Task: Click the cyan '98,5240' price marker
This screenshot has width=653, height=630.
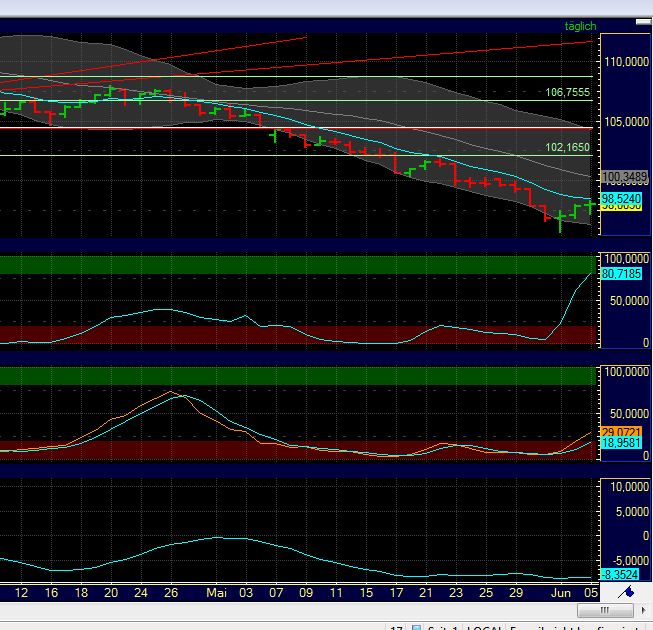Action: 621,198
